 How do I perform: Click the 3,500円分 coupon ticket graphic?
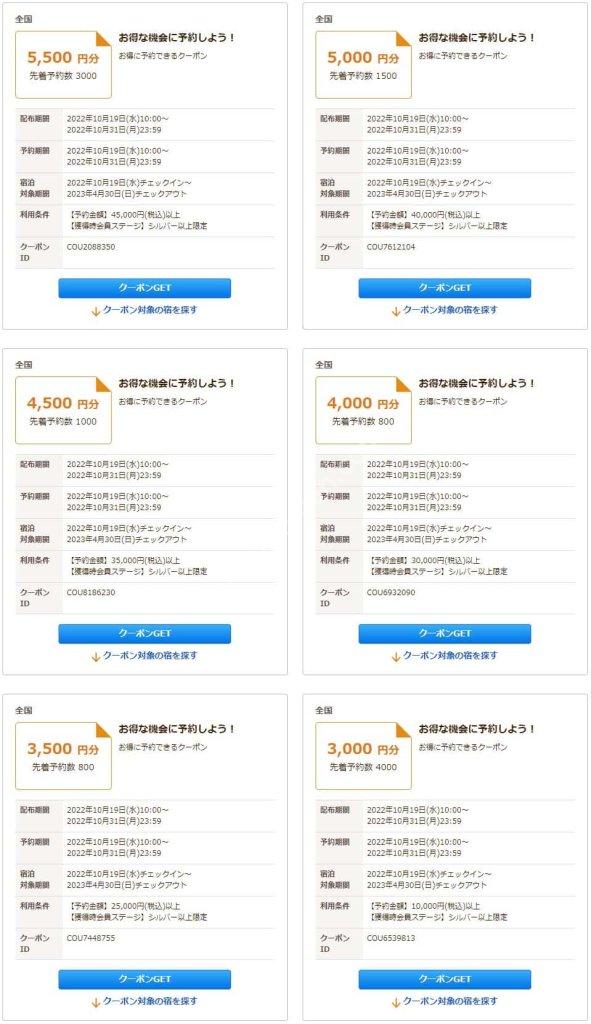(63, 756)
